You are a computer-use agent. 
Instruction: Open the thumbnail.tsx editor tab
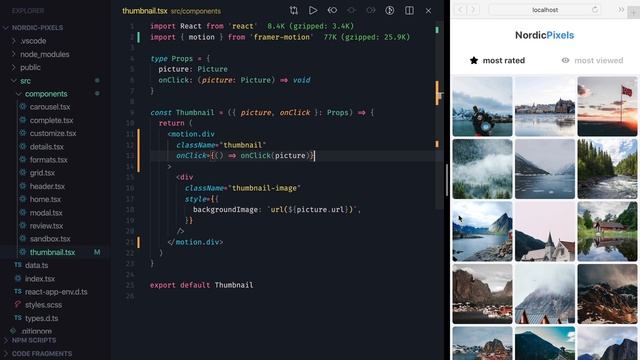171,11
